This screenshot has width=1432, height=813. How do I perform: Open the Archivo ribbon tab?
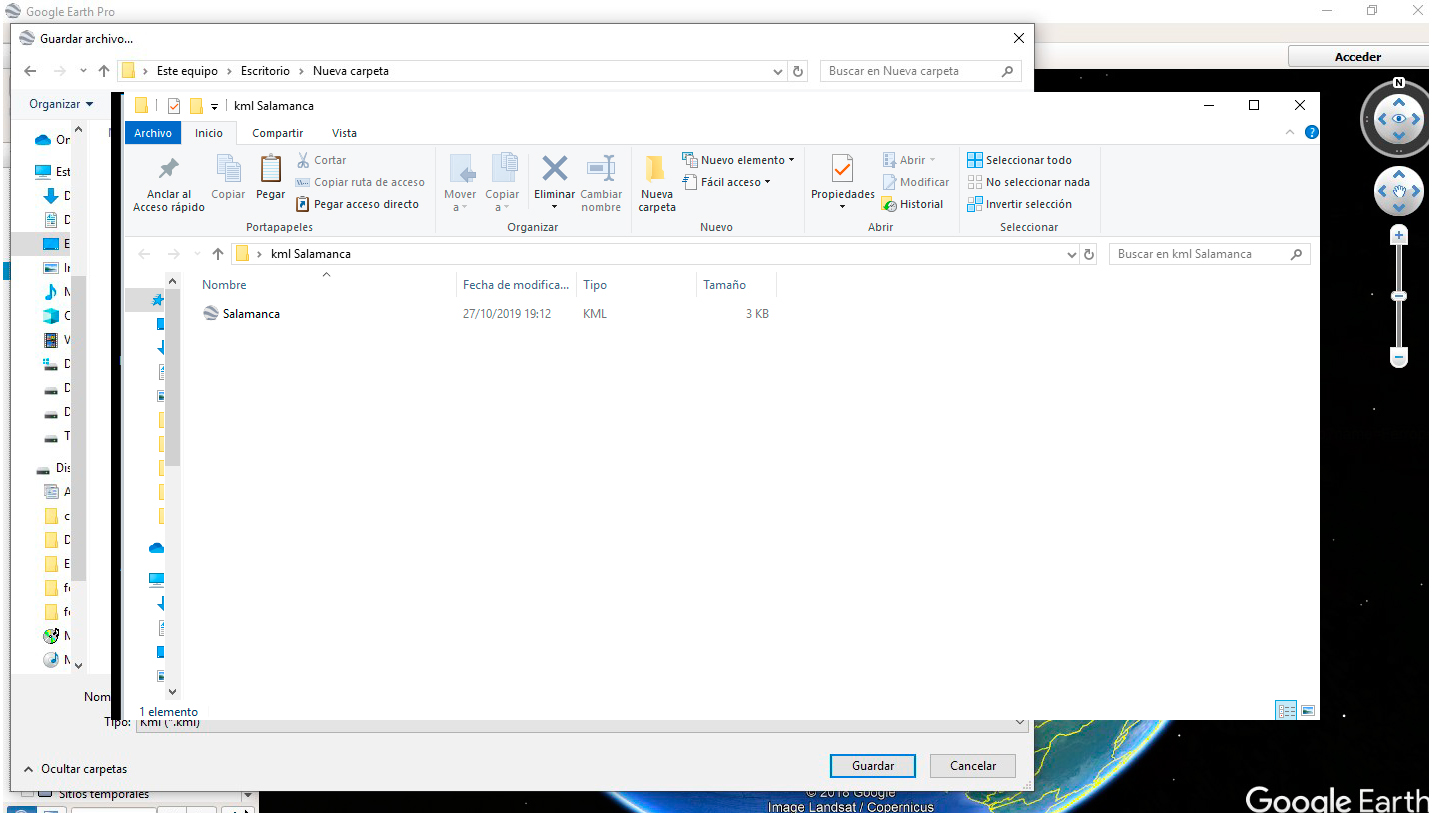tap(153, 133)
